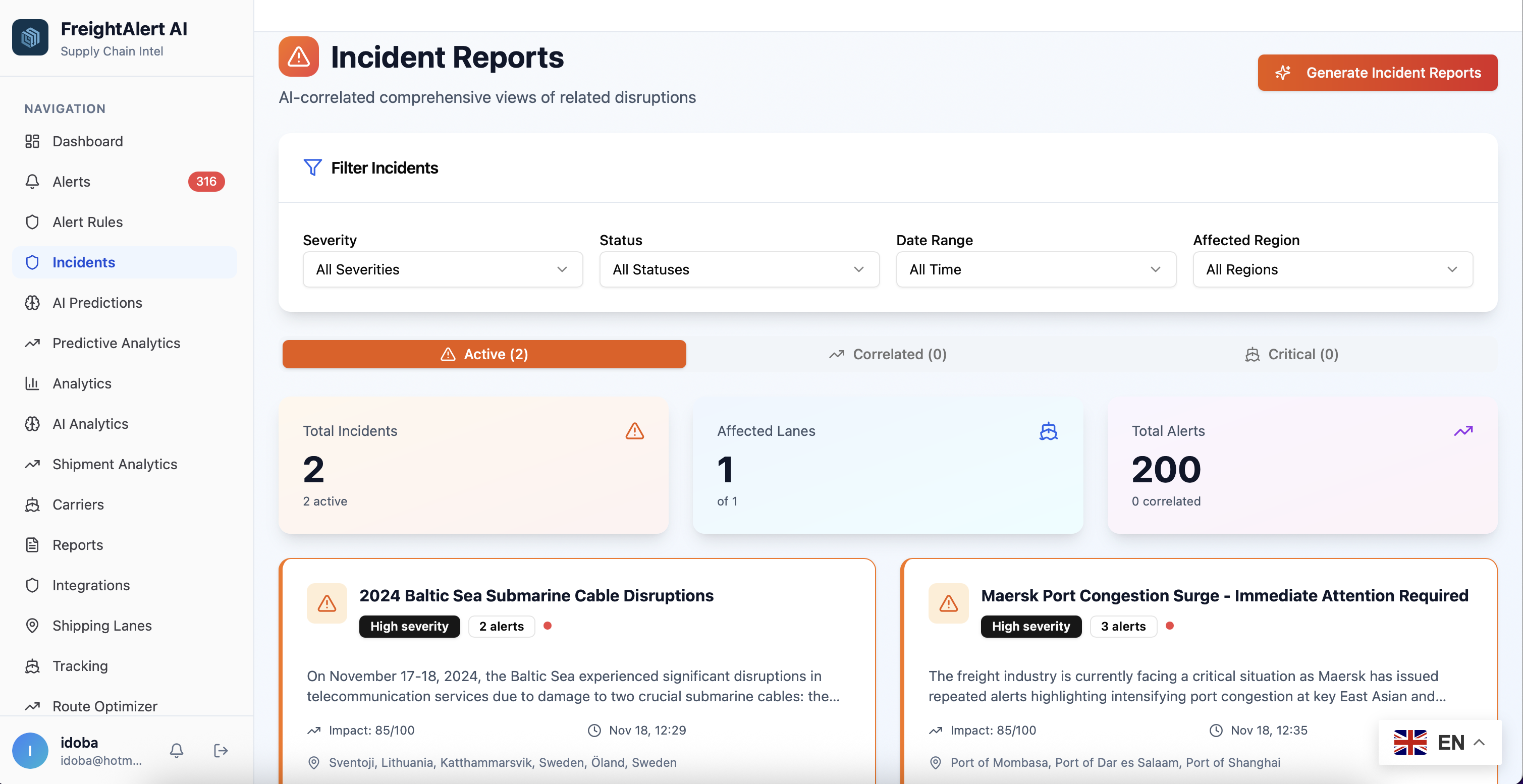Click the FreightAlert AI logo icon

[30, 37]
